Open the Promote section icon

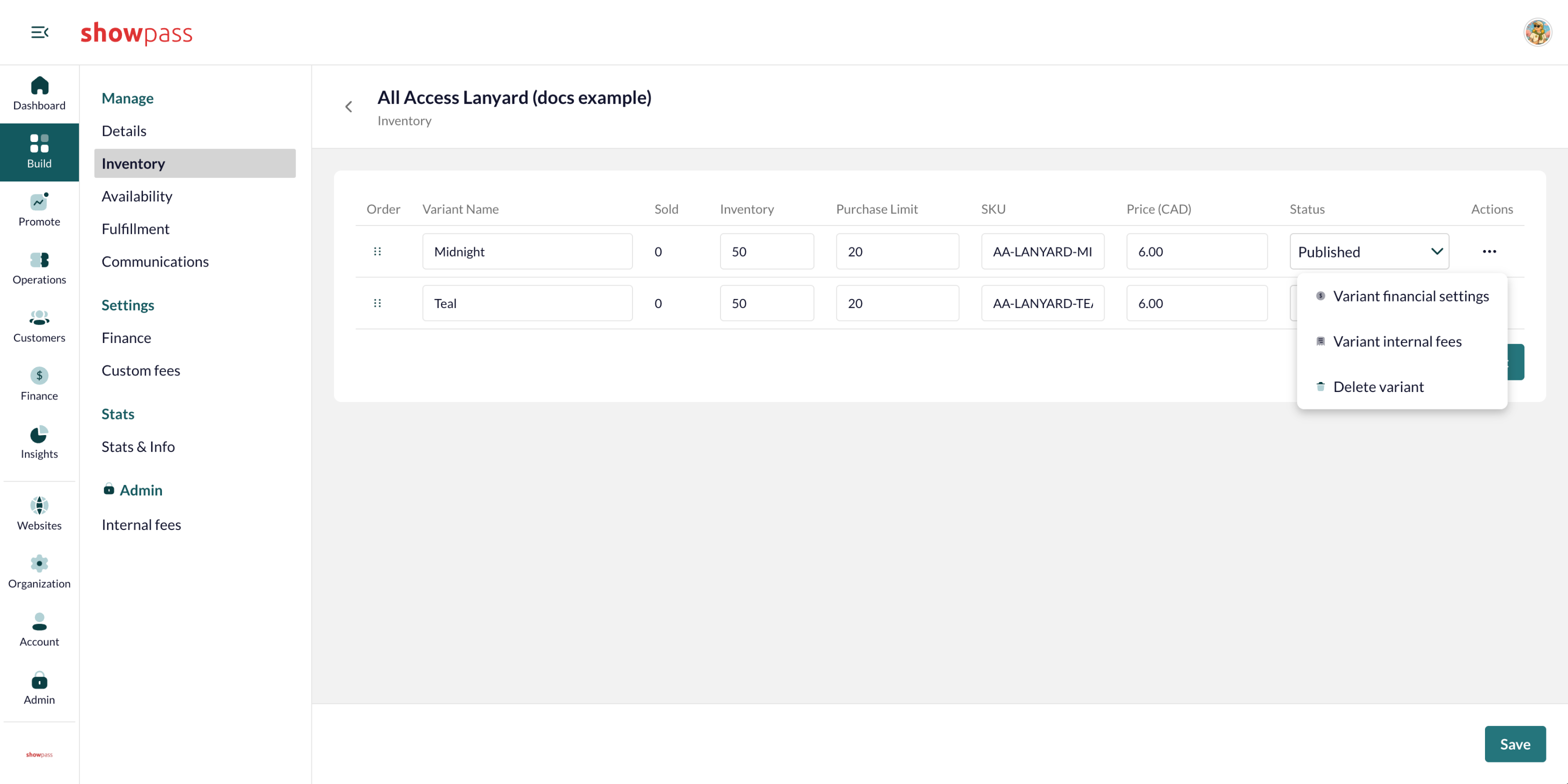pos(39,201)
